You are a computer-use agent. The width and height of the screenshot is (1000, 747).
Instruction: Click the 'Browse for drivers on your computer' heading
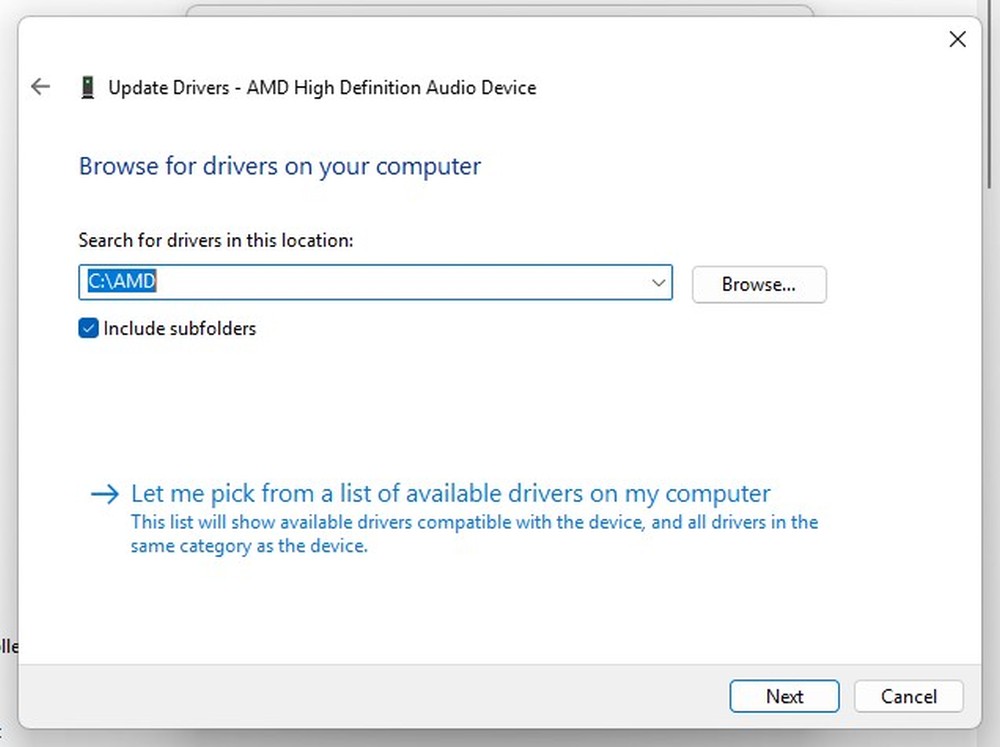click(x=280, y=166)
